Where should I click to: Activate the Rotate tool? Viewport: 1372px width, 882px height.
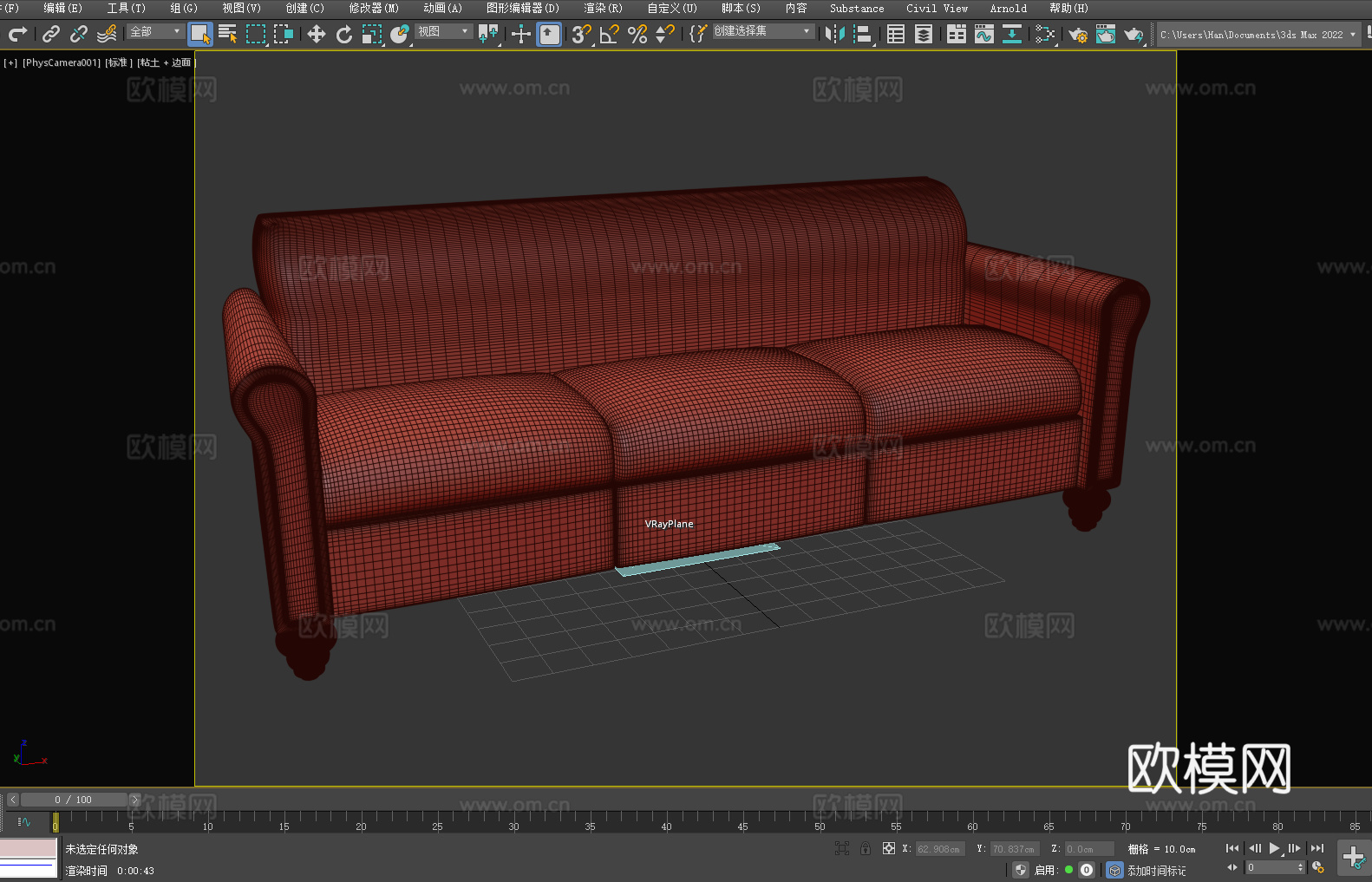344,34
